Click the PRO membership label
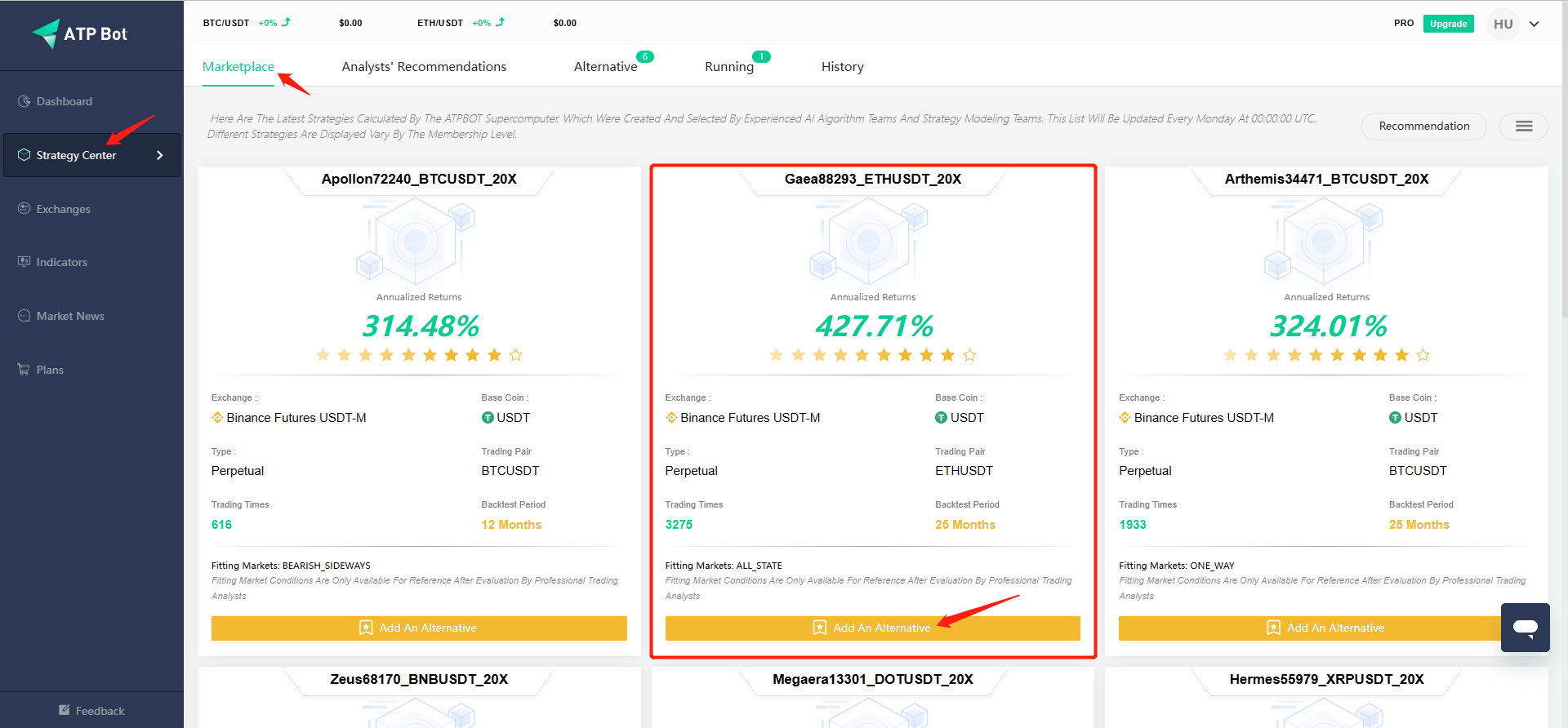The width and height of the screenshot is (1568, 728). pos(1404,23)
